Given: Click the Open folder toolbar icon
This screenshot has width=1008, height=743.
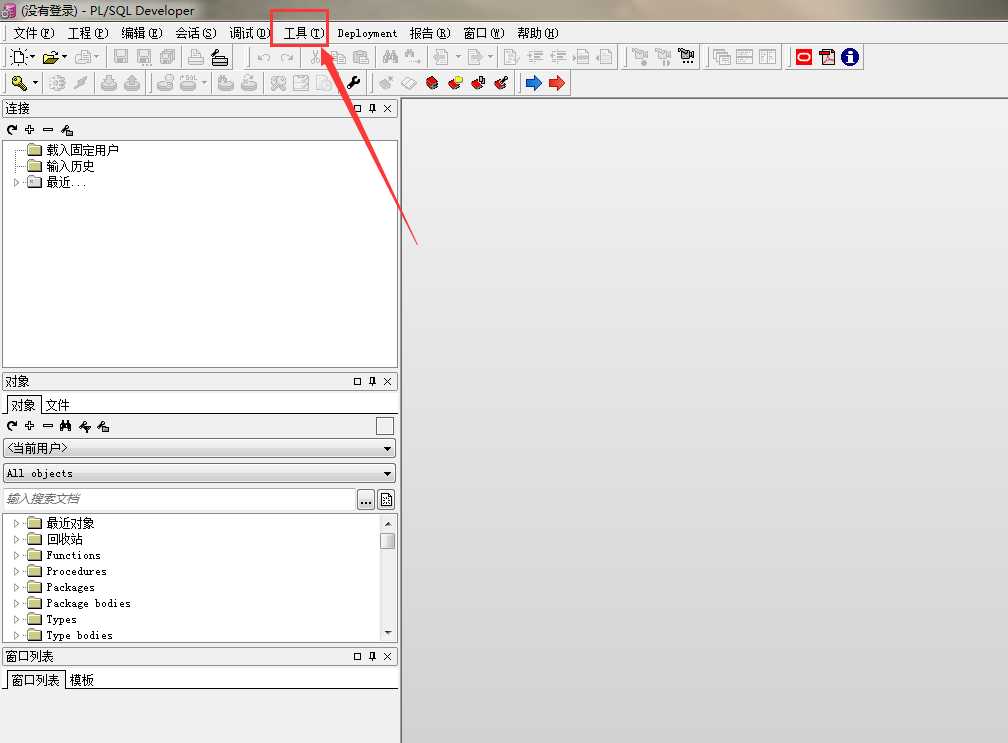Looking at the screenshot, I should (x=51, y=57).
